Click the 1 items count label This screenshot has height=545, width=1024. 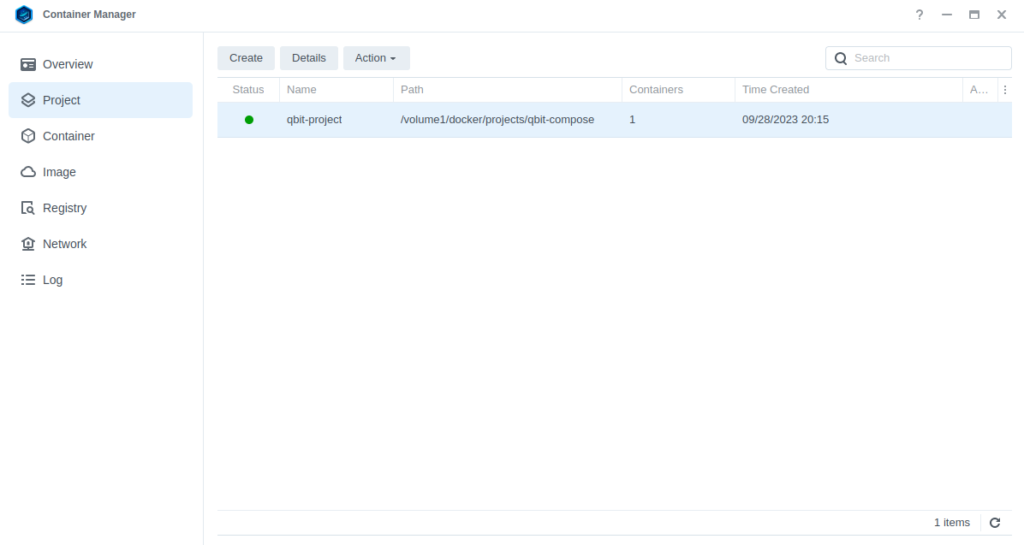click(952, 523)
